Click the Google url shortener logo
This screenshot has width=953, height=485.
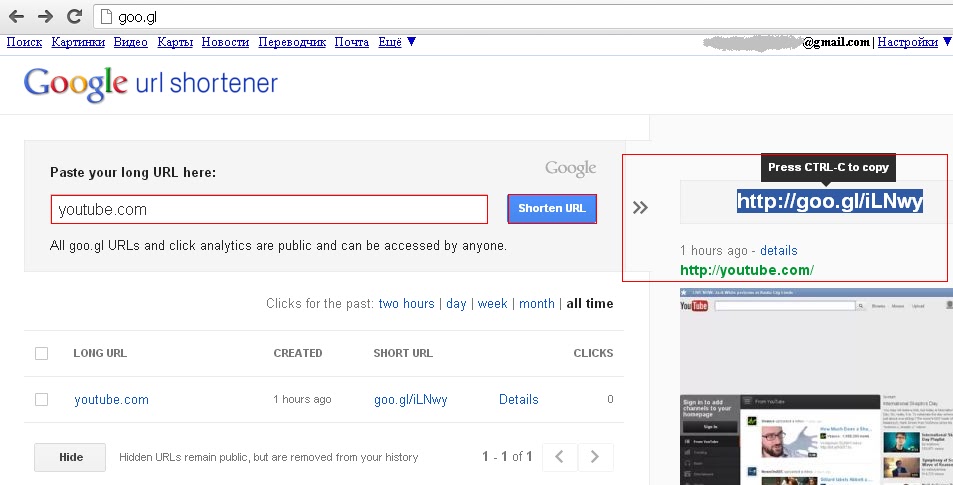151,84
